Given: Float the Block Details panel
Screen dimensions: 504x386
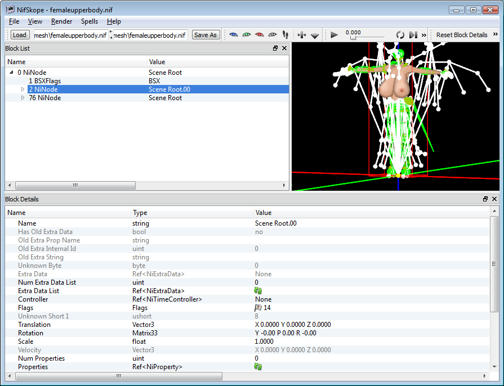Looking at the screenshot, I should [x=485, y=199].
